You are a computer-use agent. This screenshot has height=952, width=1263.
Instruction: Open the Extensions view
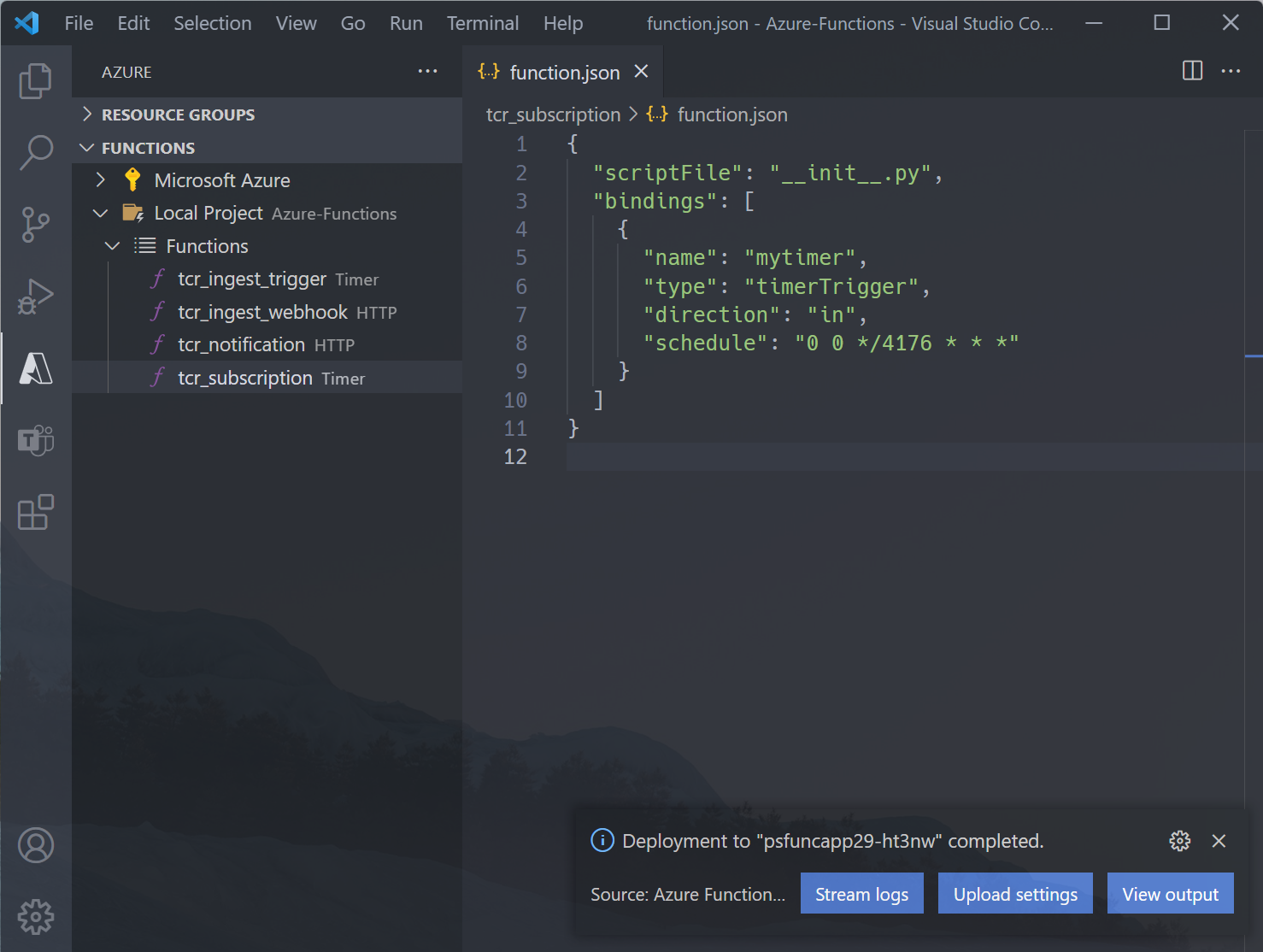tap(35, 513)
